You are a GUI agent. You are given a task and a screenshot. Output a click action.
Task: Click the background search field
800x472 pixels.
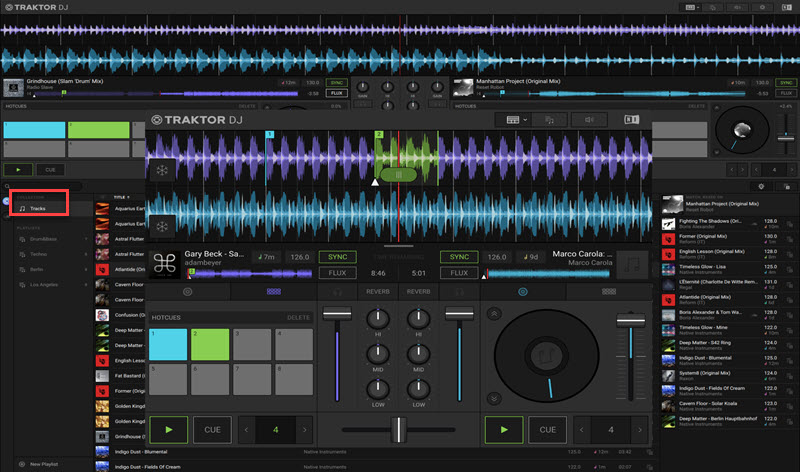(43, 186)
